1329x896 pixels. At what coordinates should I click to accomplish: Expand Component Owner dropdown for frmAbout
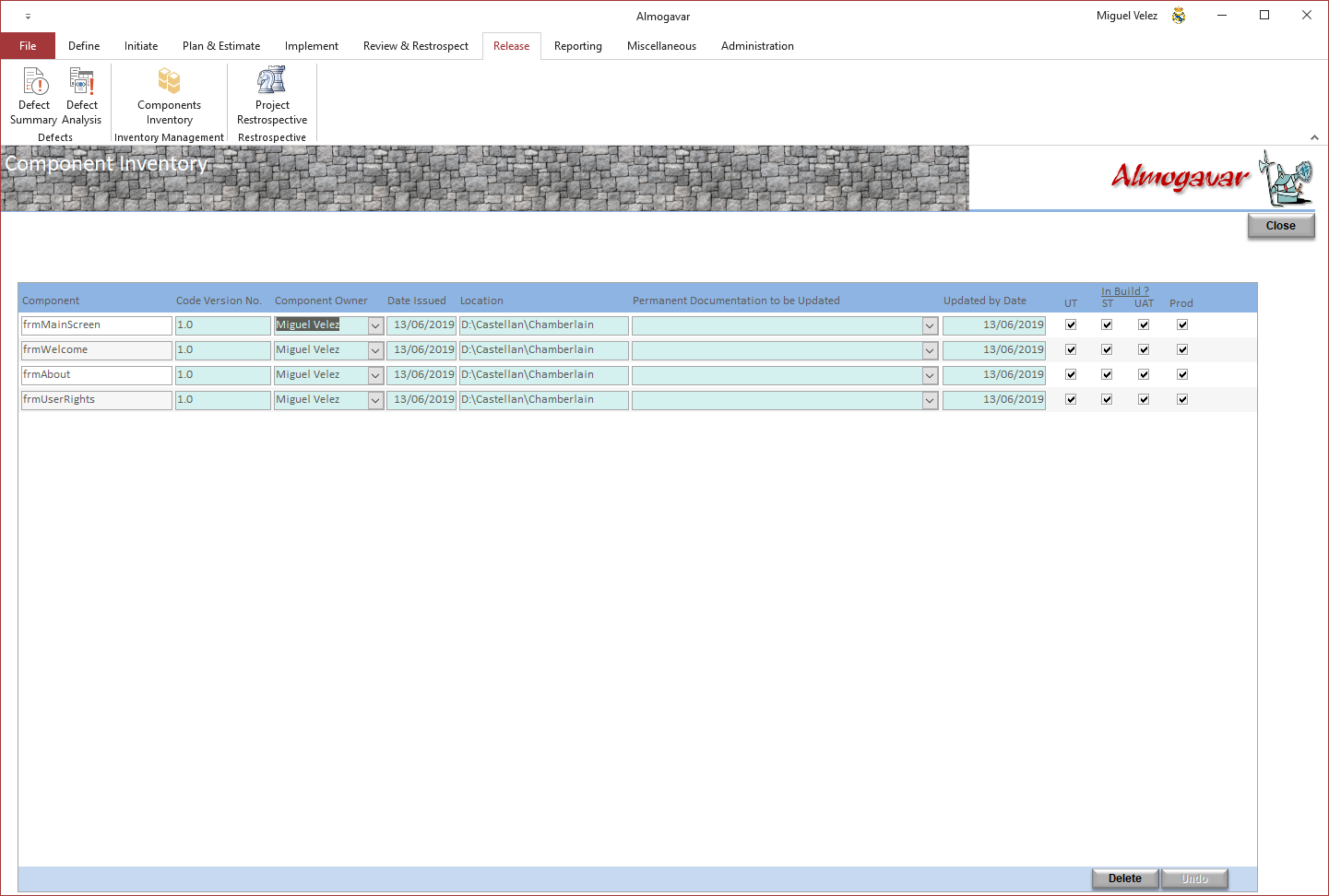point(375,375)
